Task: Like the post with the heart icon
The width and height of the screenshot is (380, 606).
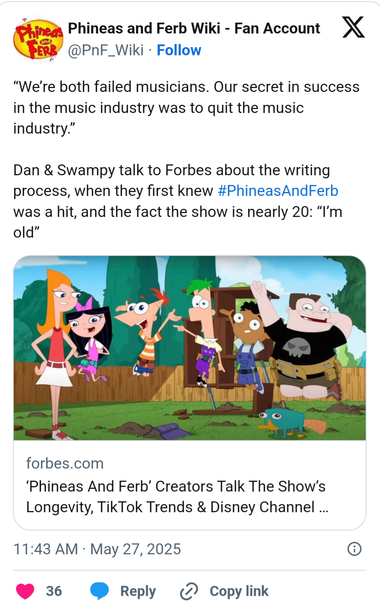Action: (x=25, y=591)
